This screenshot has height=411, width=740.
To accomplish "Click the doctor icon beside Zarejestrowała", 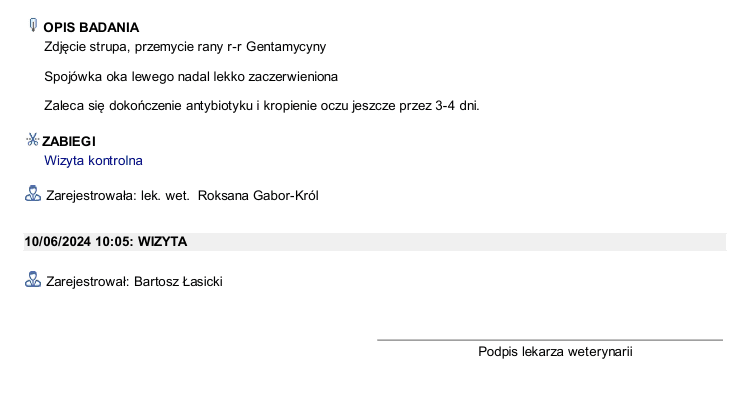I will click(x=33, y=194).
